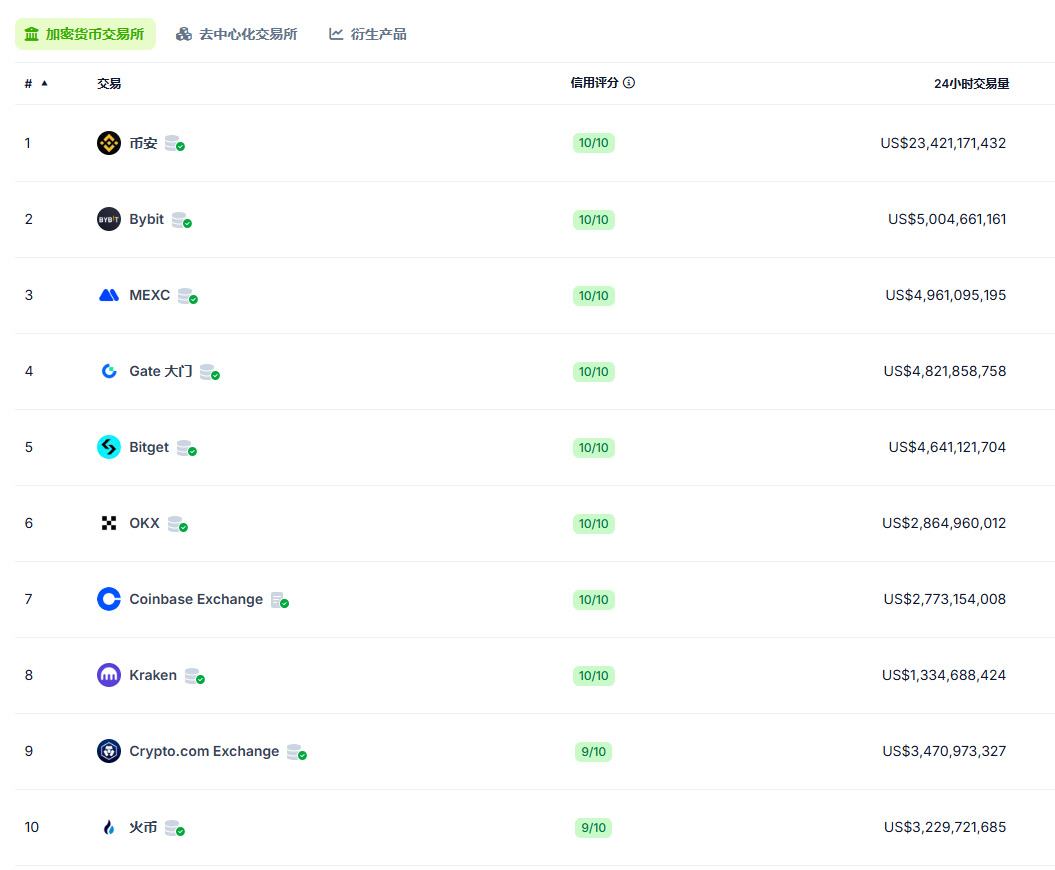Click the Kraken logo icon

(x=109, y=675)
